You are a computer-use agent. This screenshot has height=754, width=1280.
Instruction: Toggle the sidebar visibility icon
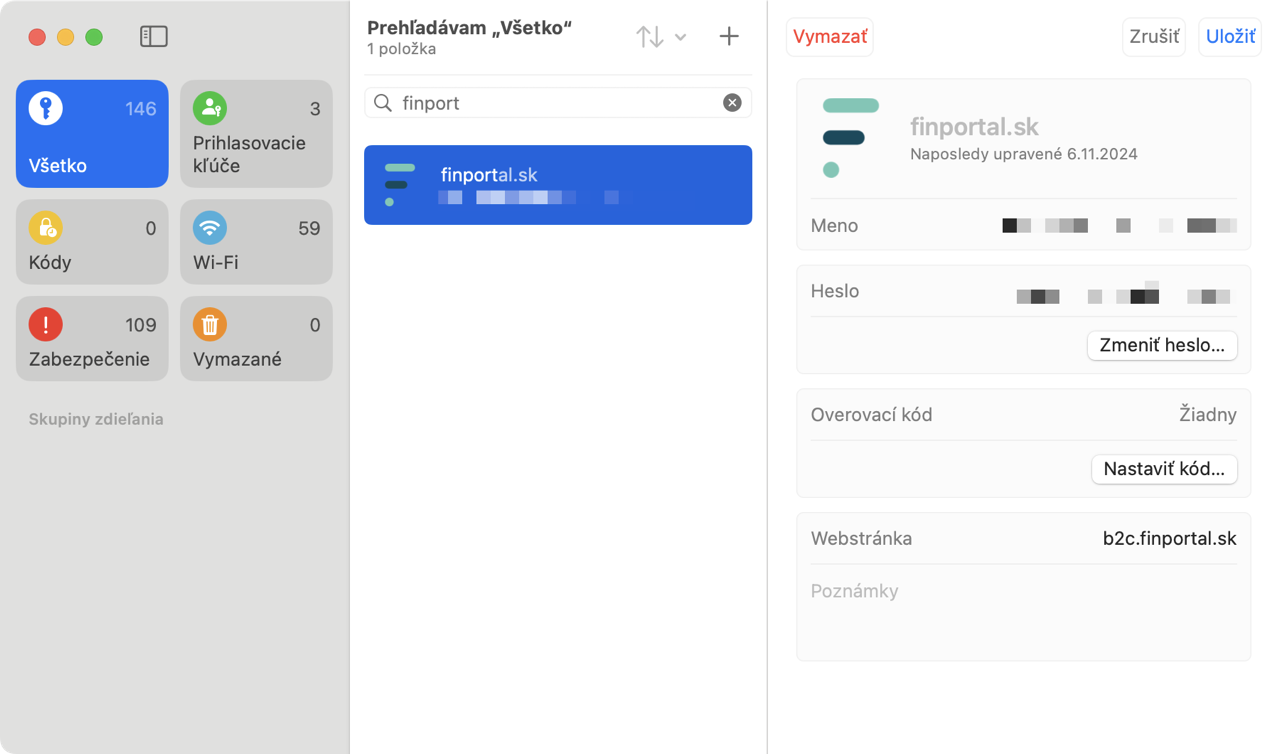tap(153, 36)
